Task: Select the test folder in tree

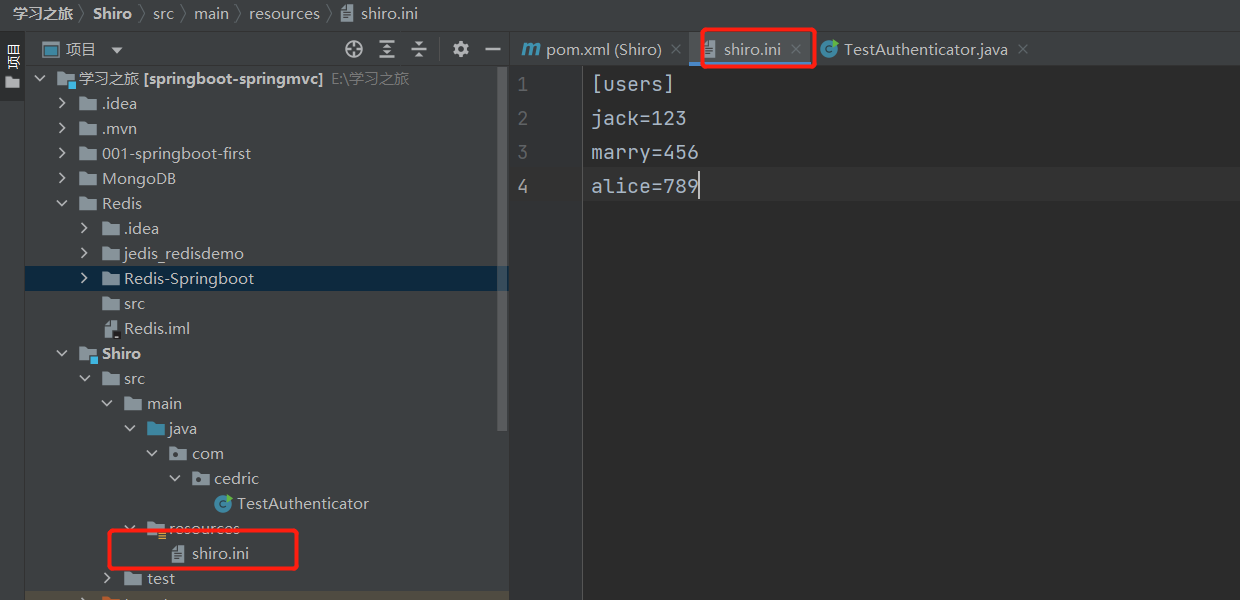Action: click(161, 579)
